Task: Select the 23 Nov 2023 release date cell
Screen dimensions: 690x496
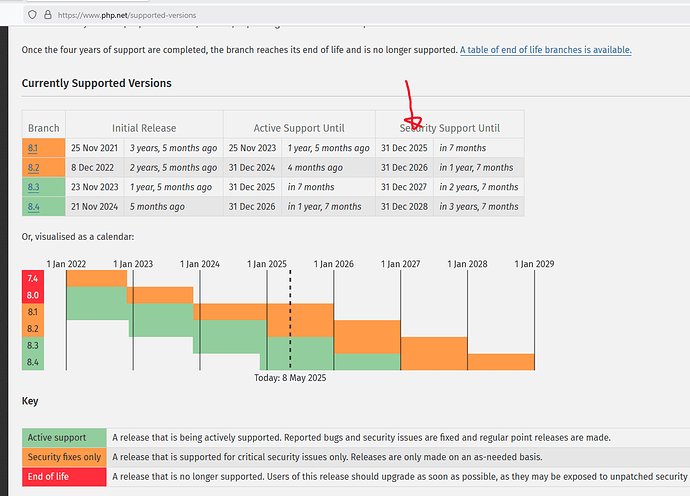Action: 95,187
